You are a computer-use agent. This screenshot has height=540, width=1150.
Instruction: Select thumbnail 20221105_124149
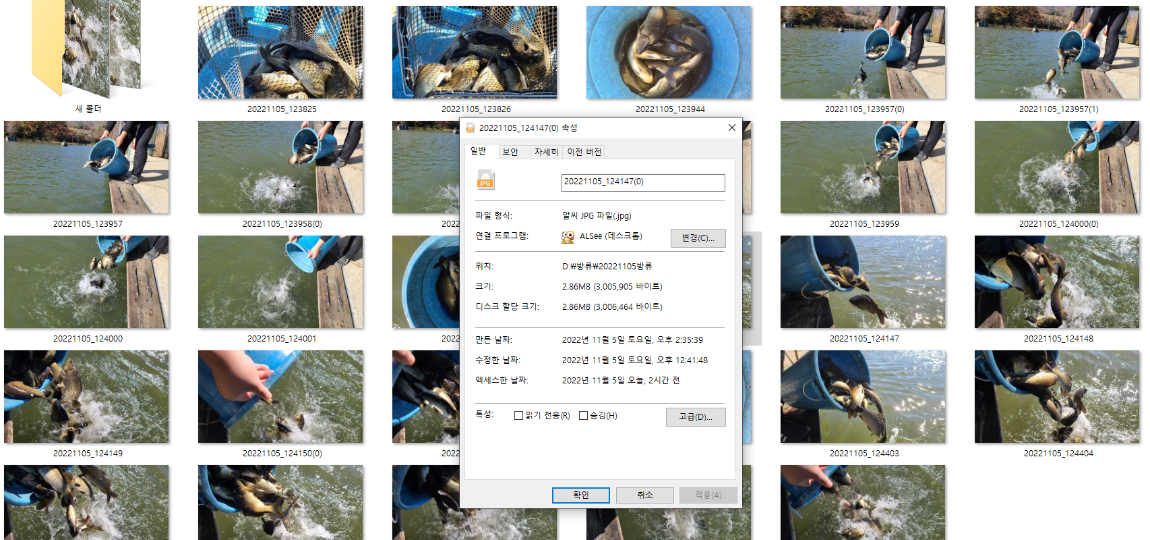[87, 396]
